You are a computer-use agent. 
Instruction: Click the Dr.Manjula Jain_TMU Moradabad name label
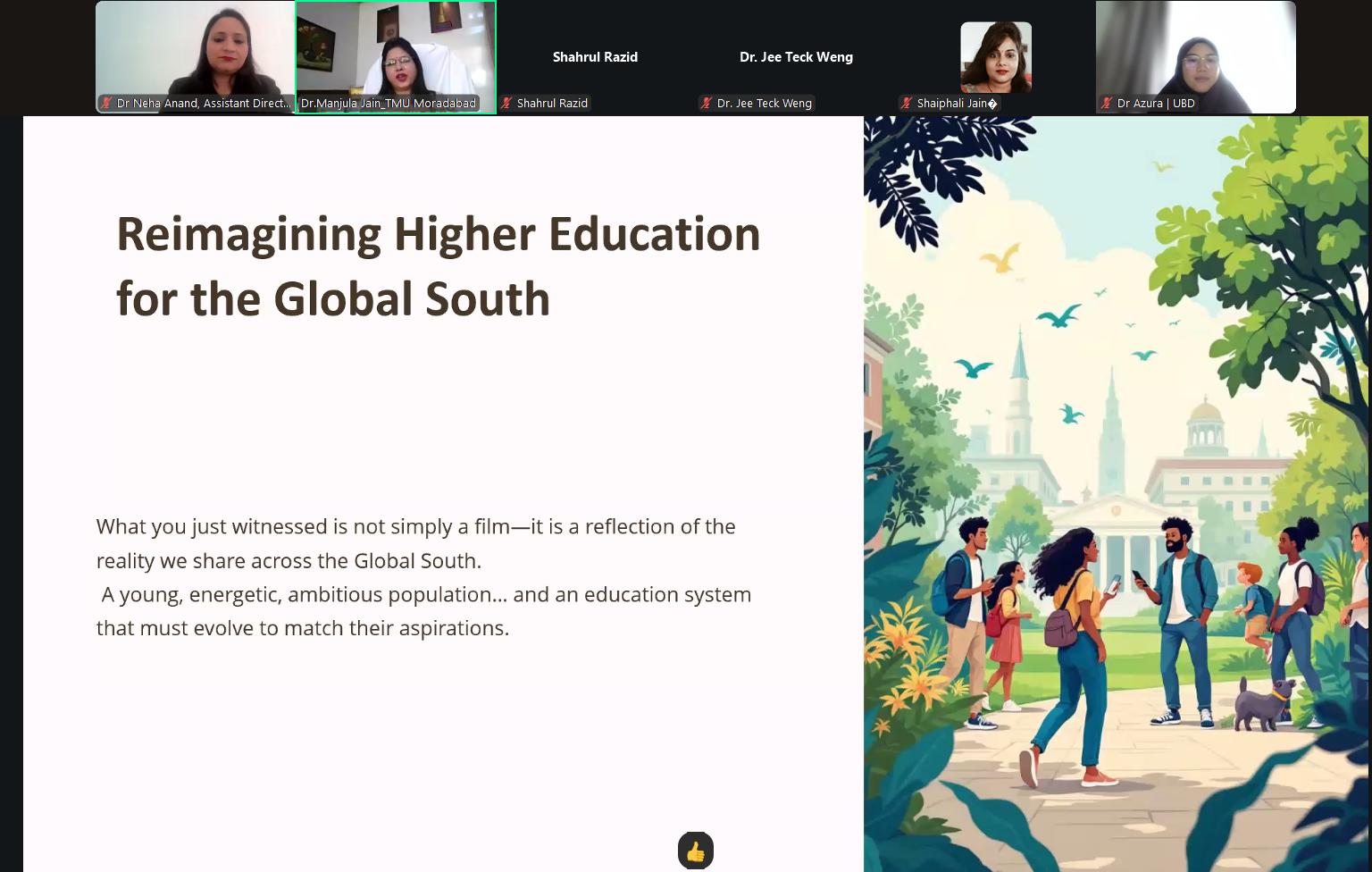tap(389, 104)
